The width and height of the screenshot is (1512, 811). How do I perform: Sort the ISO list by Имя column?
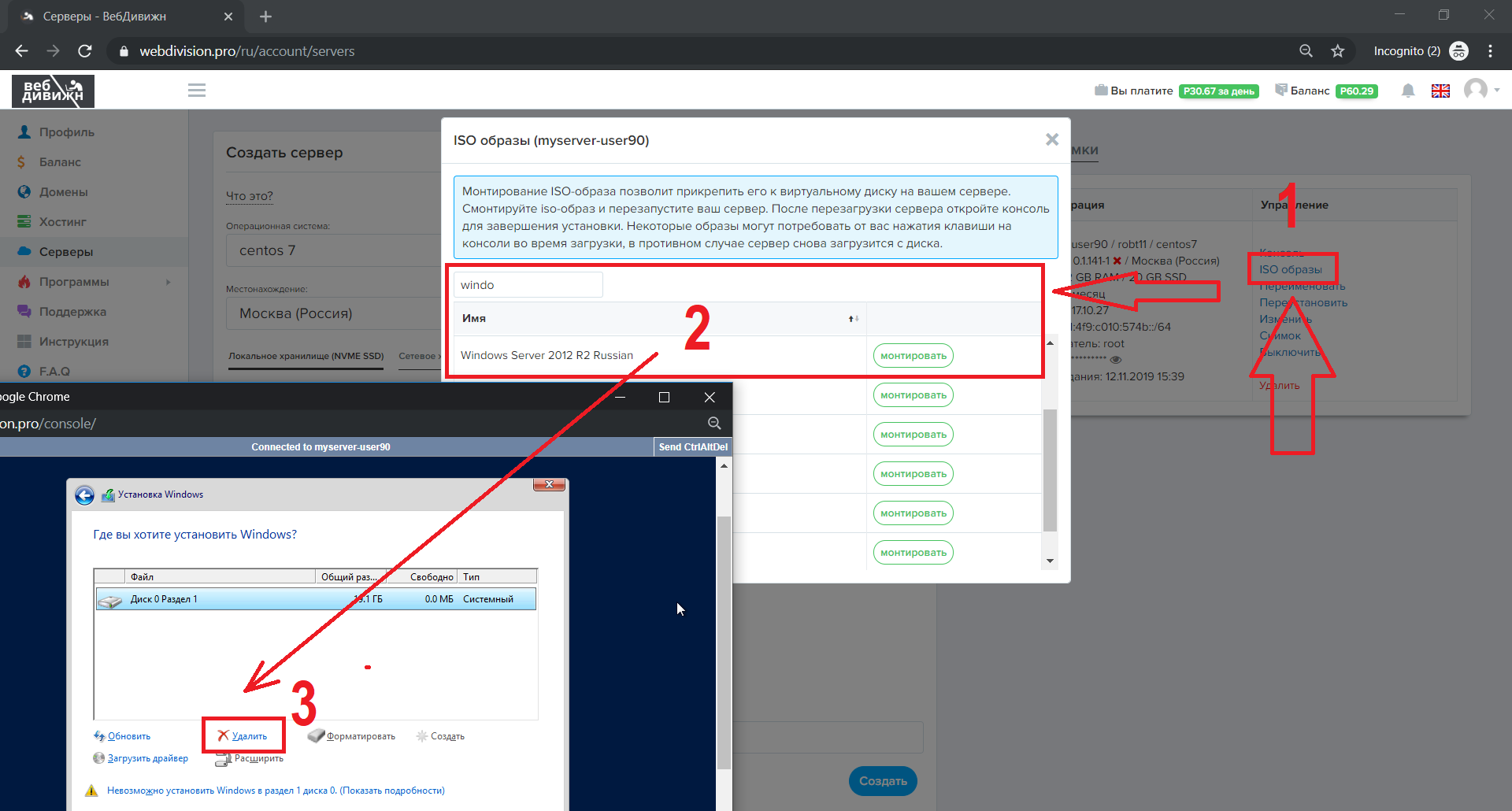pyautogui.click(x=853, y=319)
